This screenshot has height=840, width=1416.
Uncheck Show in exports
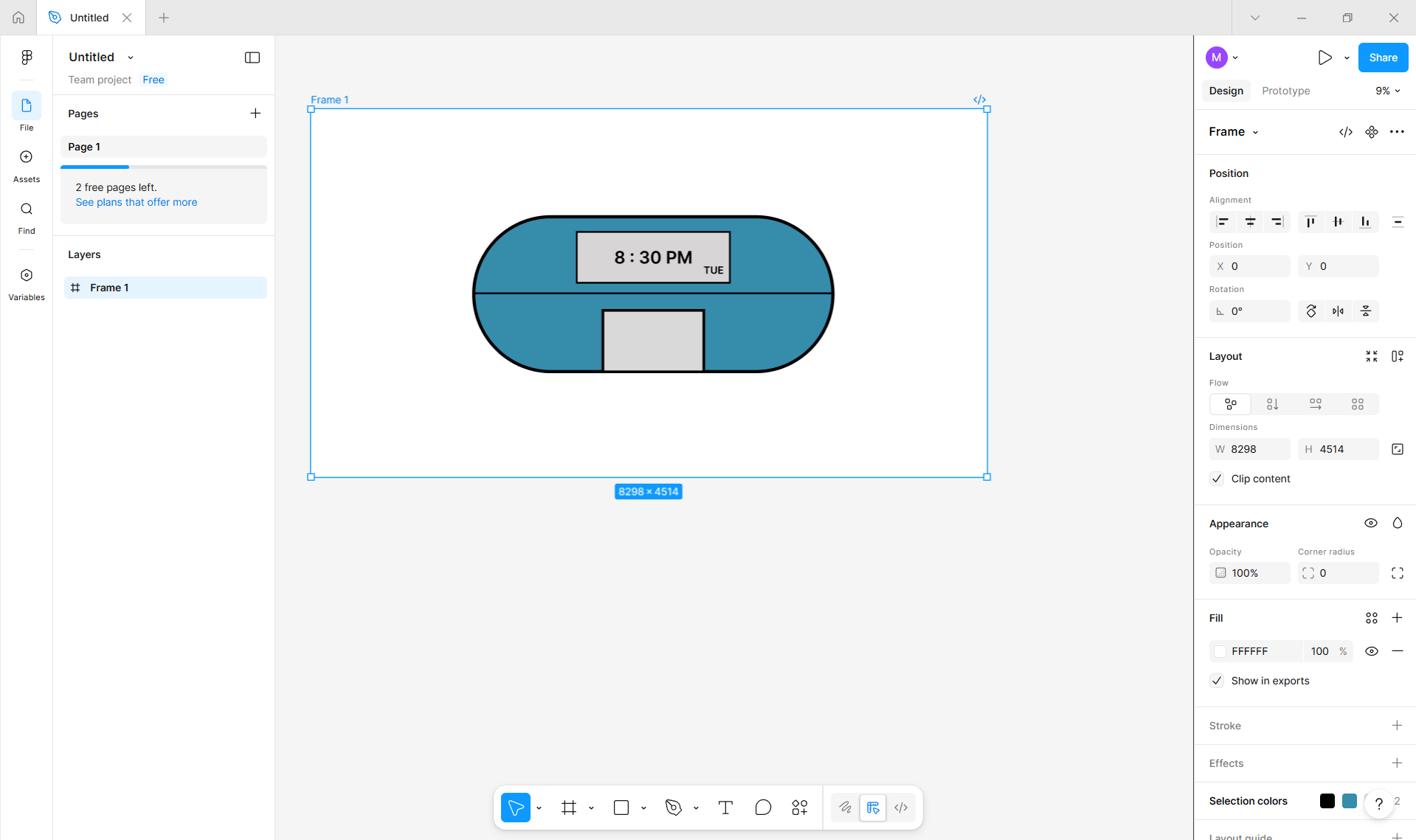1216,681
